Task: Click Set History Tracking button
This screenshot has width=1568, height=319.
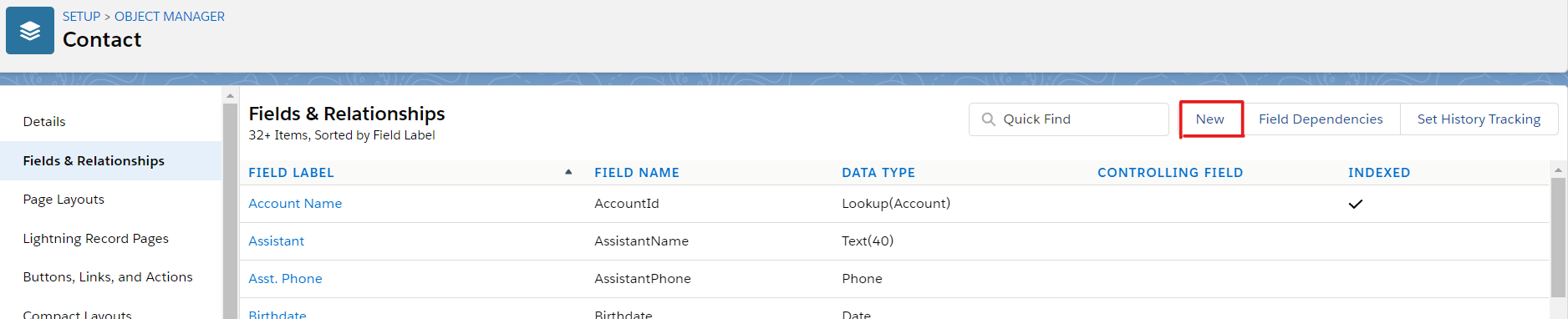Action: (1479, 119)
